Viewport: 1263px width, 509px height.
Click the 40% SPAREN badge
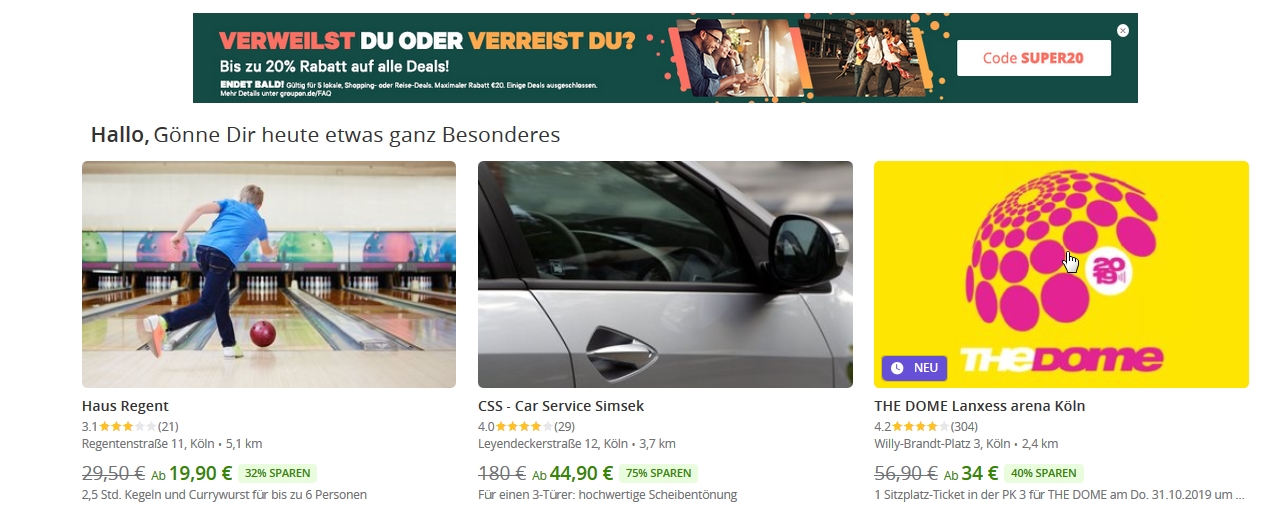coord(1043,473)
